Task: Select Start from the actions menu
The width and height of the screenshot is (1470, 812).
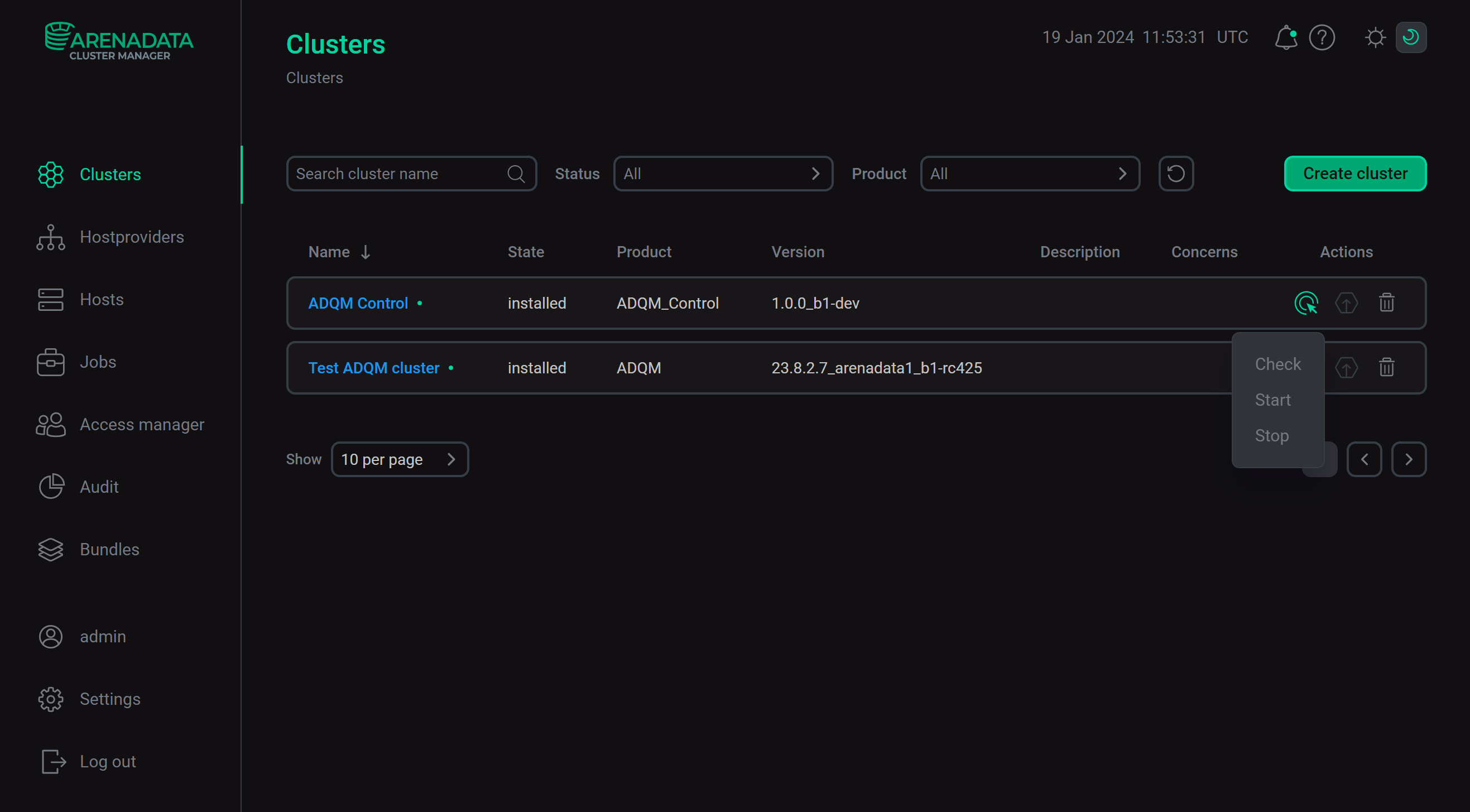Action: click(x=1272, y=400)
